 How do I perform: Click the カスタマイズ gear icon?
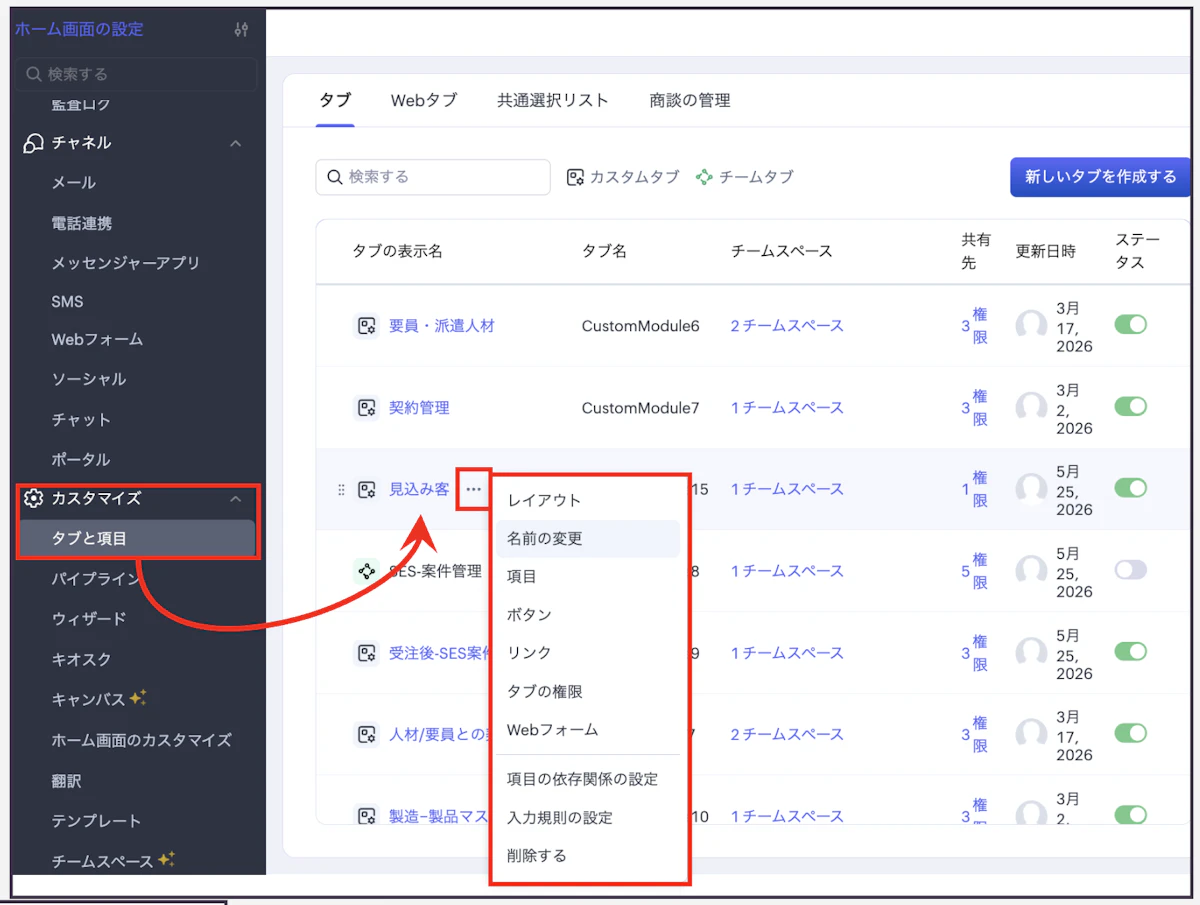(x=34, y=498)
